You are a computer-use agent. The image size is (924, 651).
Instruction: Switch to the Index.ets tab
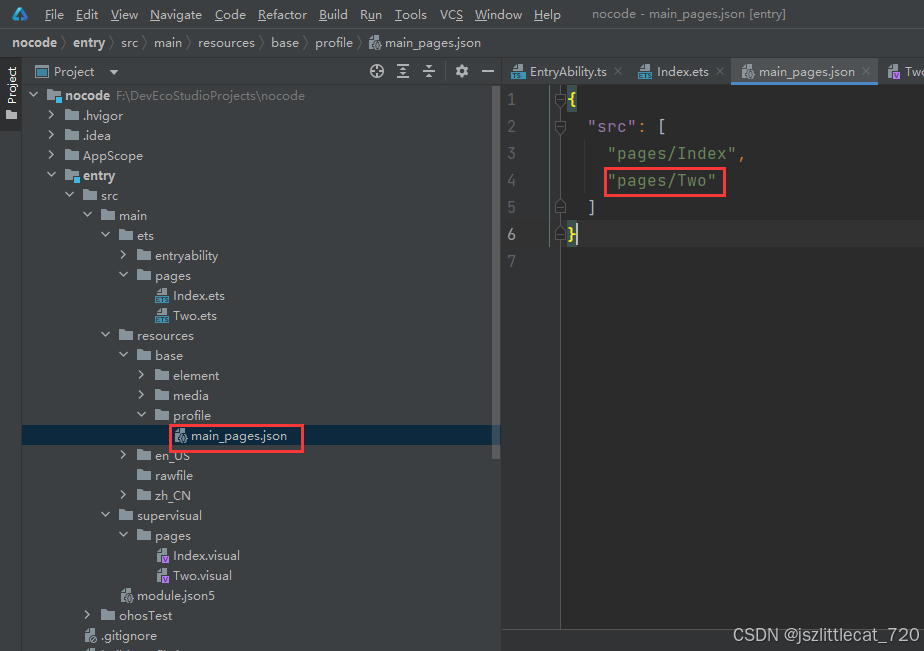pos(682,72)
